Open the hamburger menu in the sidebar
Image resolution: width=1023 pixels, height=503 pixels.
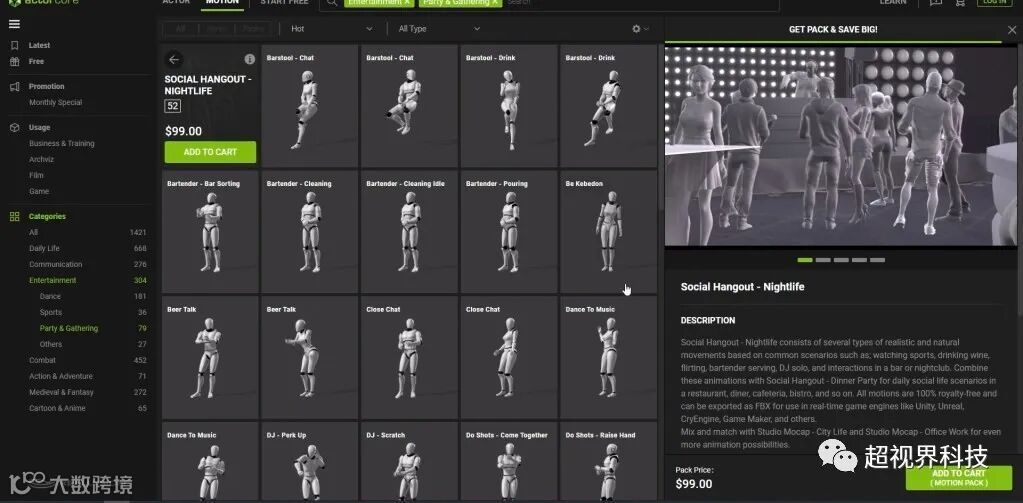pyautogui.click(x=14, y=24)
